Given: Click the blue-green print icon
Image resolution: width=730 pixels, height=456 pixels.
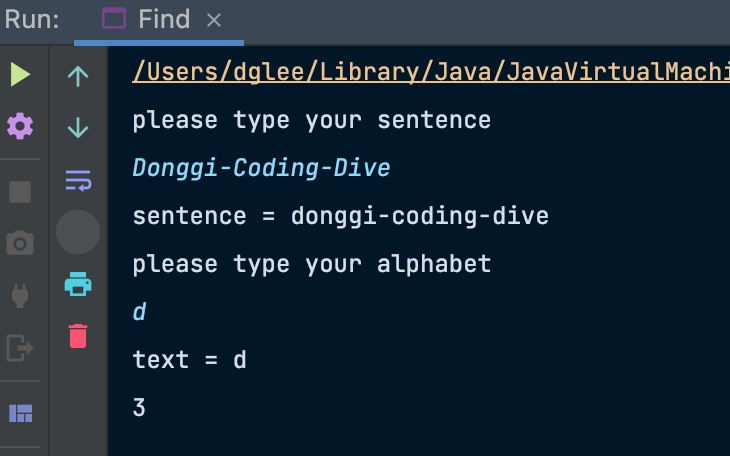Looking at the screenshot, I should click(78, 284).
